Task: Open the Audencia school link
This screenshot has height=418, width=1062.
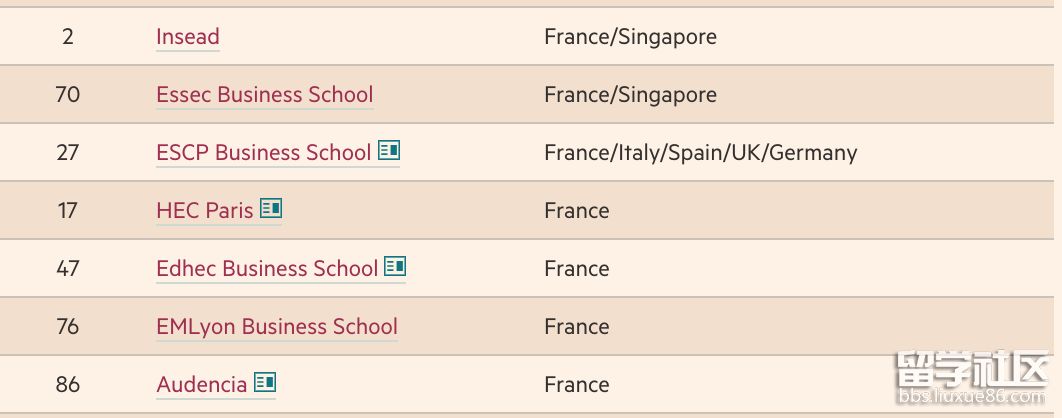Action: point(202,385)
